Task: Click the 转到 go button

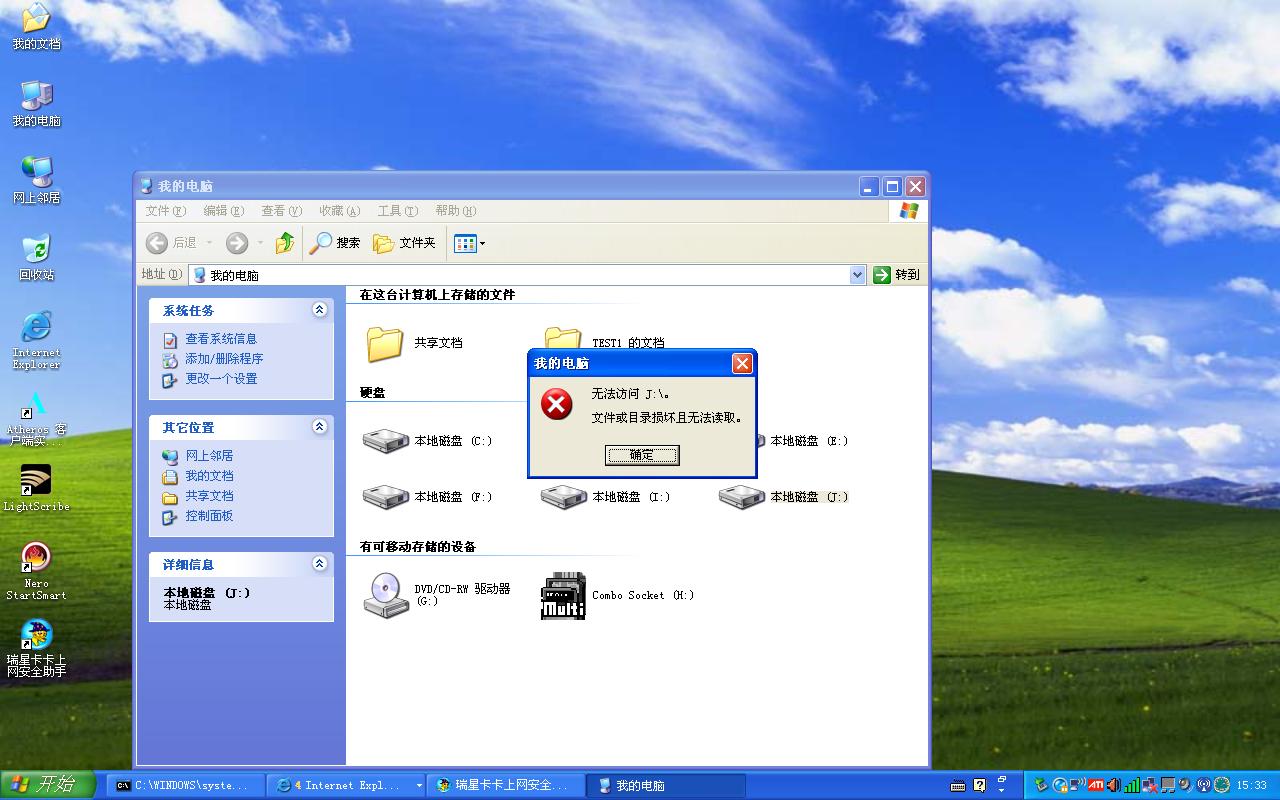Action: pos(896,275)
